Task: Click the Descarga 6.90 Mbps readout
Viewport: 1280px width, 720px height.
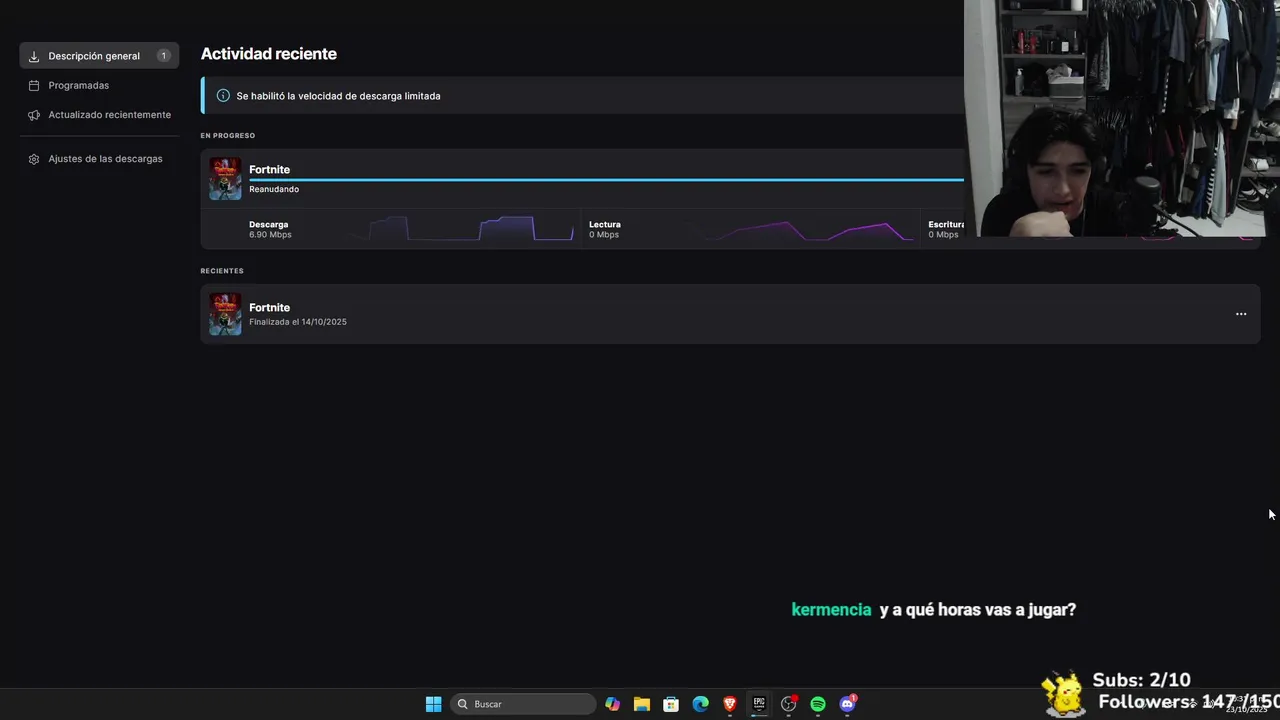Action: (270, 229)
